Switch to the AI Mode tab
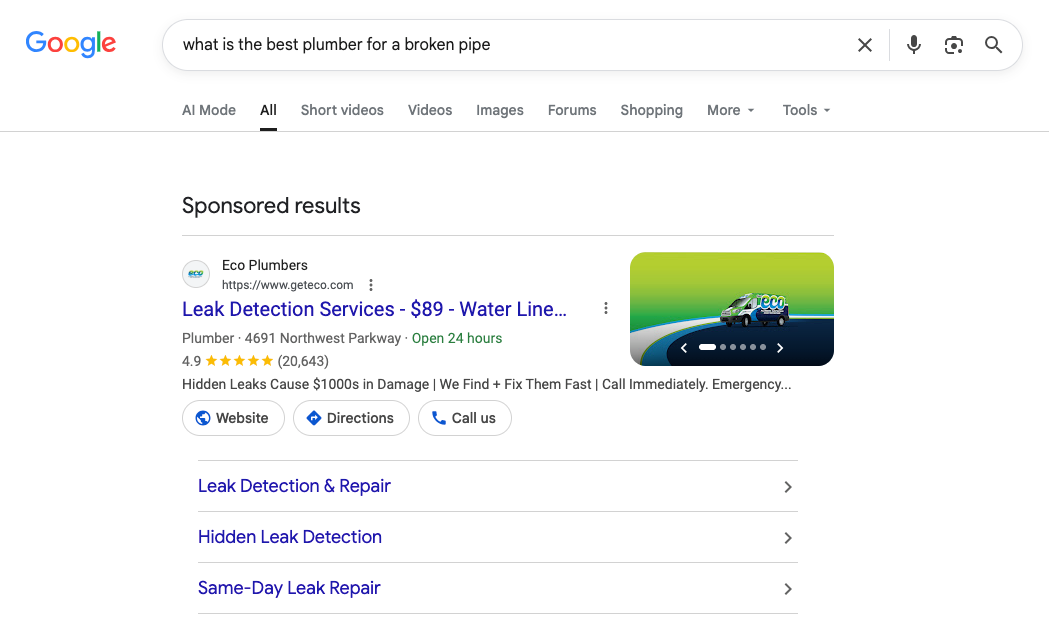Image resolution: width=1049 pixels, height=638 pixels. click(x=209, y=110)
